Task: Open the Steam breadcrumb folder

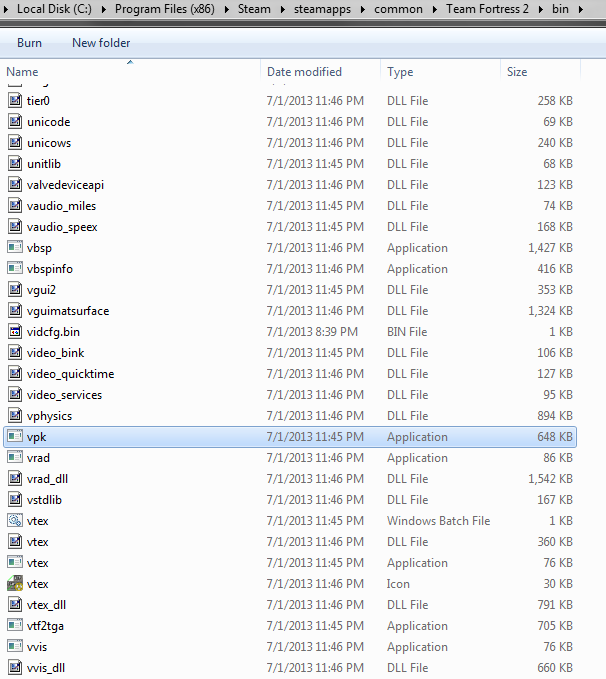Action: pyautogui.click(x=254, y=9)
